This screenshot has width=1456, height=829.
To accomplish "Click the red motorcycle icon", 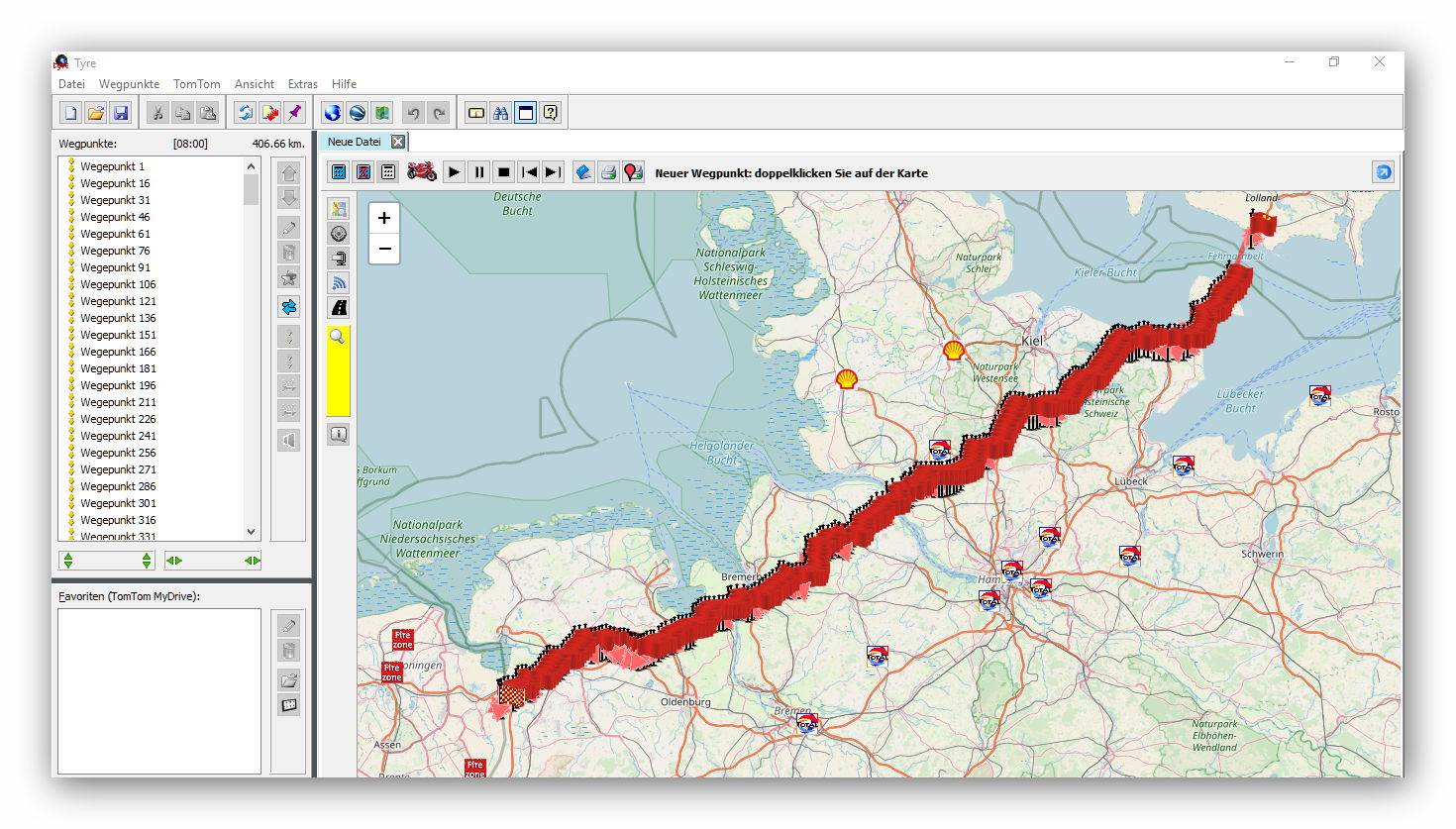I will tap(421, 172).
